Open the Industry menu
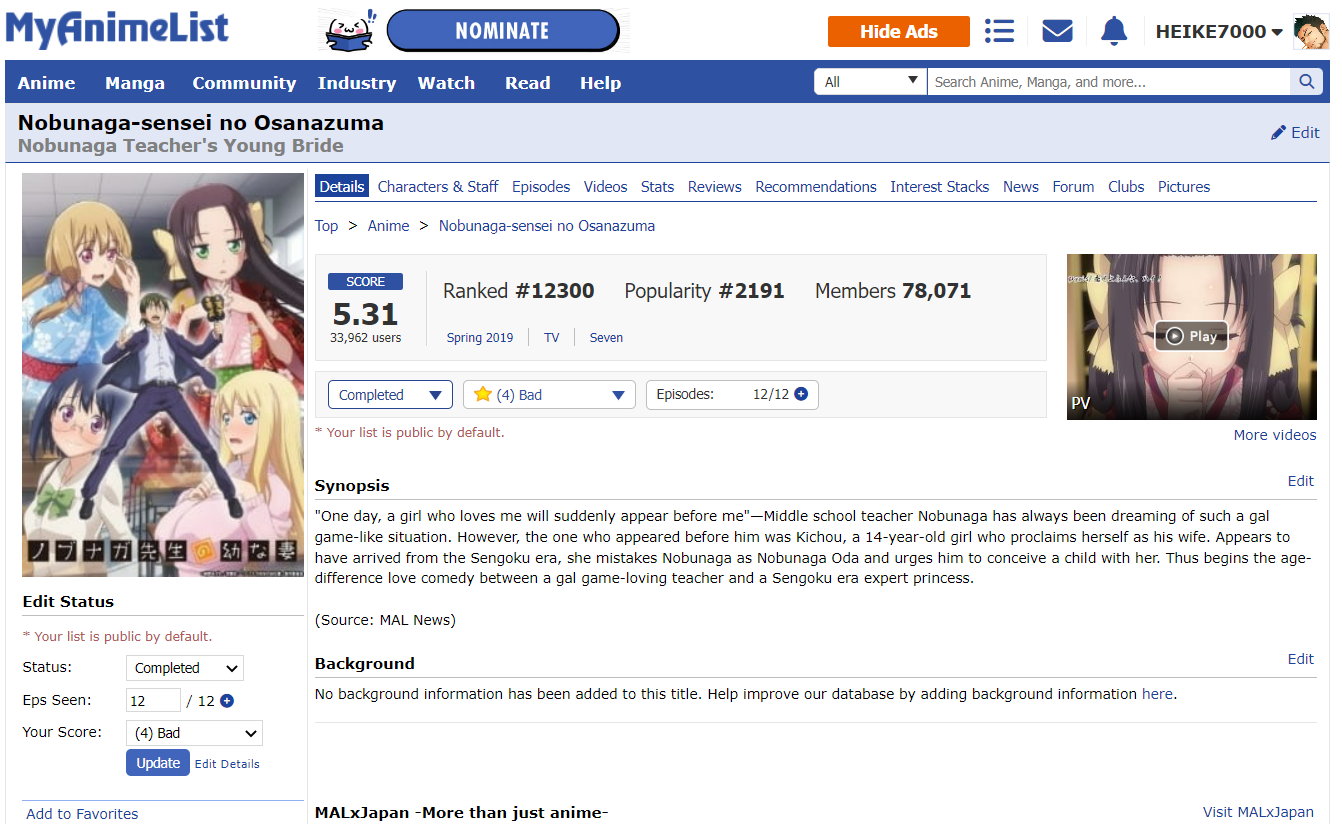 (357, 83)
